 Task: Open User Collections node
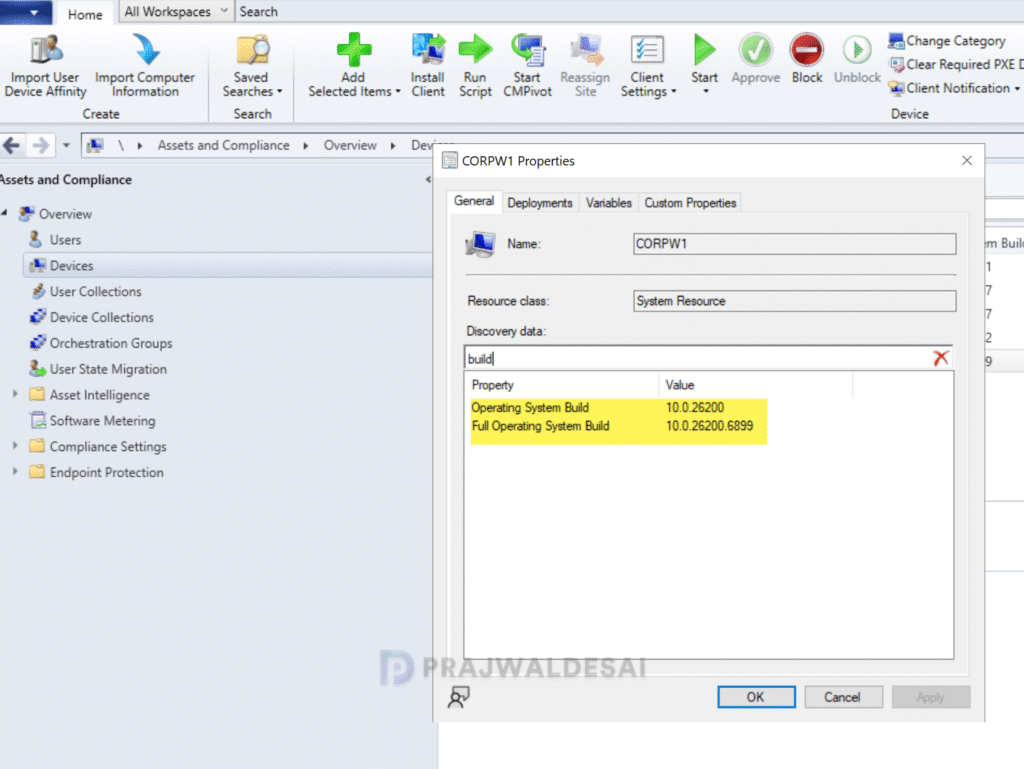pyautogui.click(x=95, y=291)
